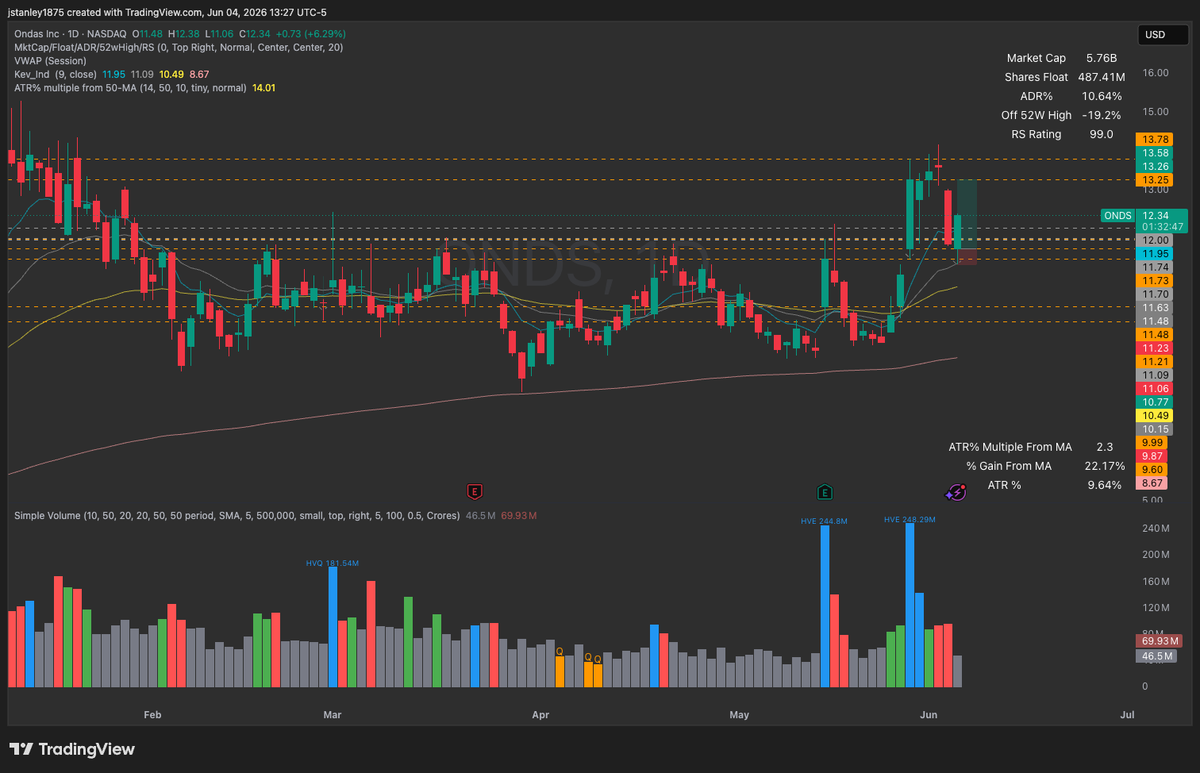Click the red earnings E marker in April
Image resolution: width=1200 pixels, height=773 pixels.
[x=476, y=491]
